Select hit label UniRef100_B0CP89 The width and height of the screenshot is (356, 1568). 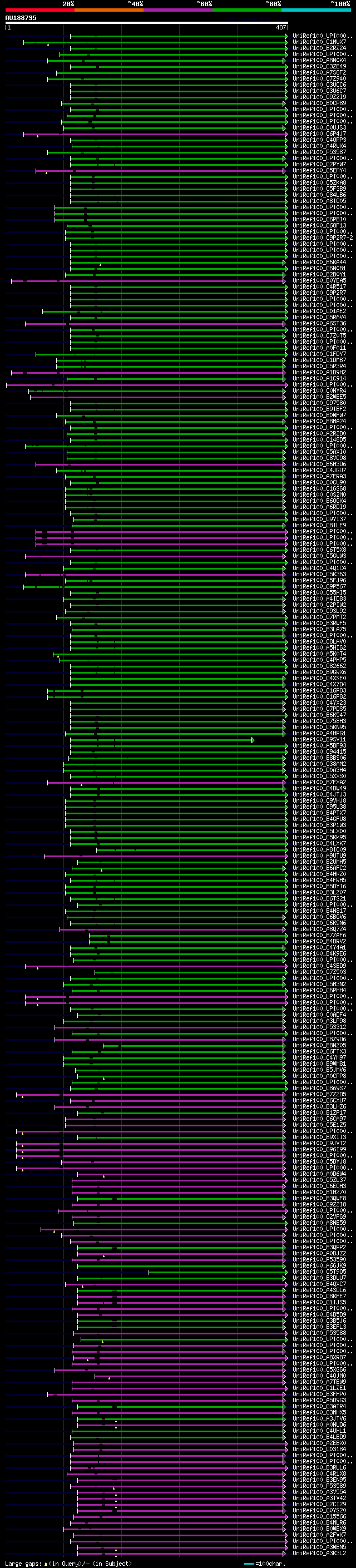[319, 103]
